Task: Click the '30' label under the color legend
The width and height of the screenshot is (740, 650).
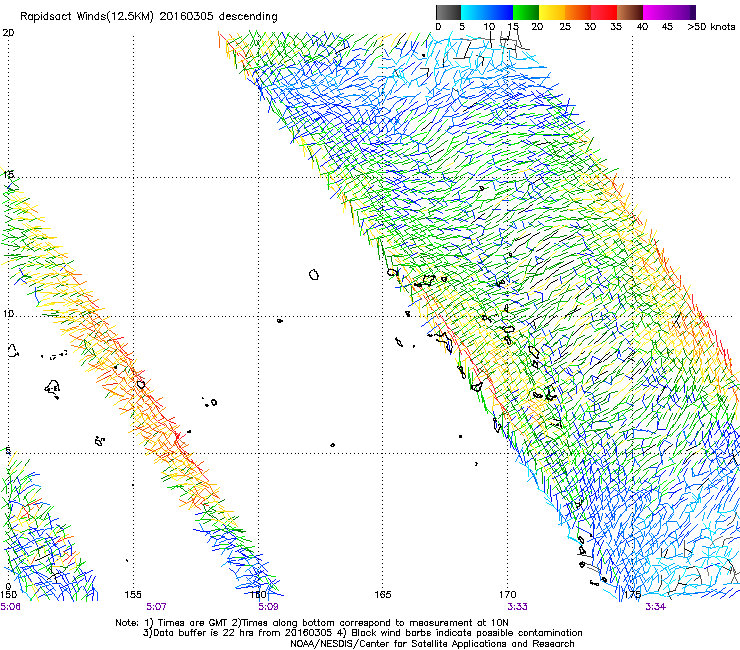Action: [590, 27]
